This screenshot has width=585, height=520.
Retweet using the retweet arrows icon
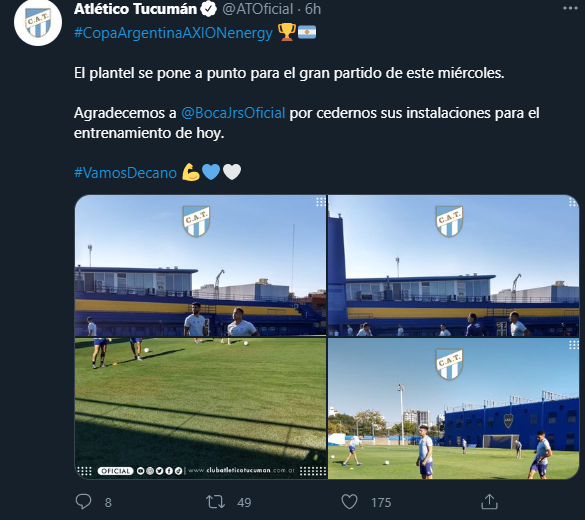(216, 502)
